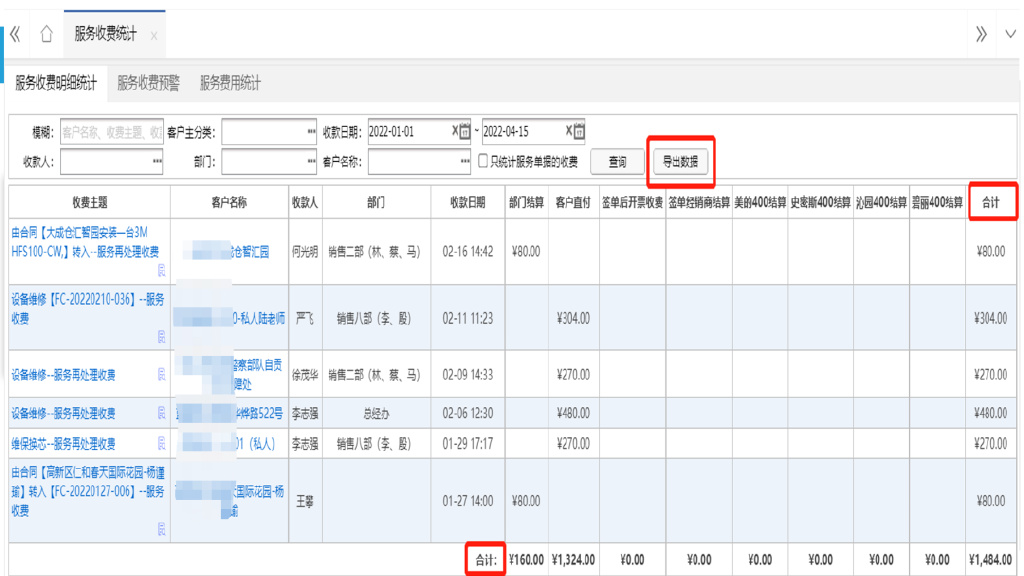The image size is (1024, 576).
Task: Switch to 服务费用统计 tab
Action: pyautogui.click(x=230, y=84)
